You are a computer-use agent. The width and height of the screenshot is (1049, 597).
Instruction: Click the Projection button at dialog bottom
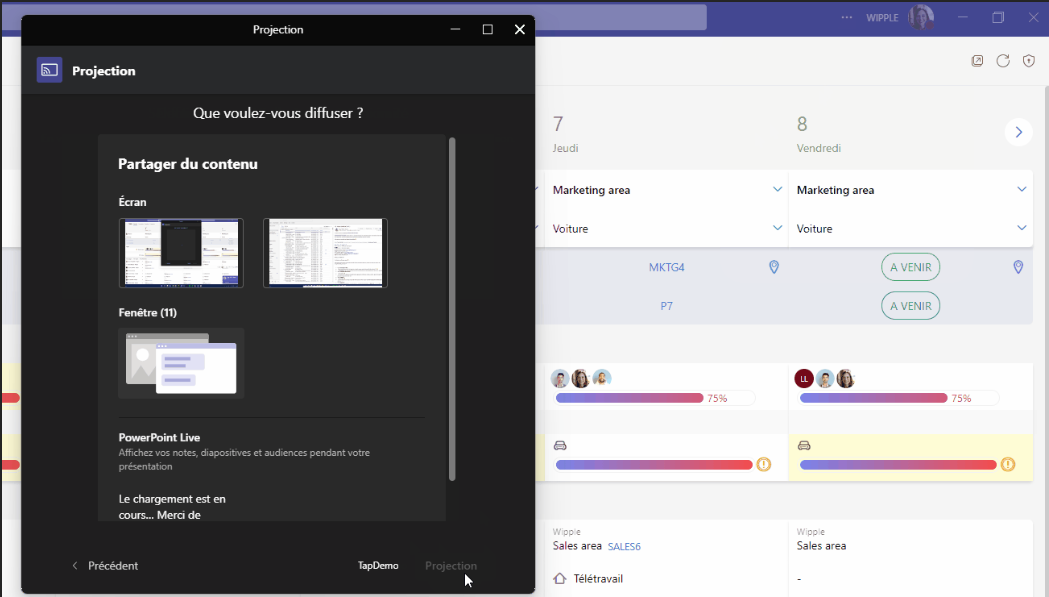coord(451,566)
